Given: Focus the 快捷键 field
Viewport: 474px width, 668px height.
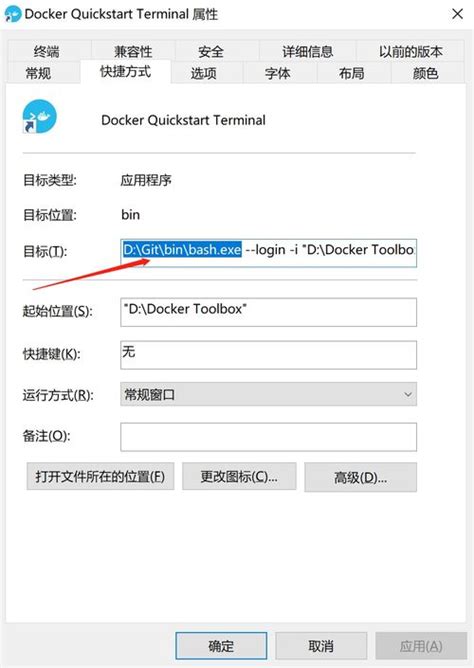Looking at the screenshot, I should tap(268, 355).
